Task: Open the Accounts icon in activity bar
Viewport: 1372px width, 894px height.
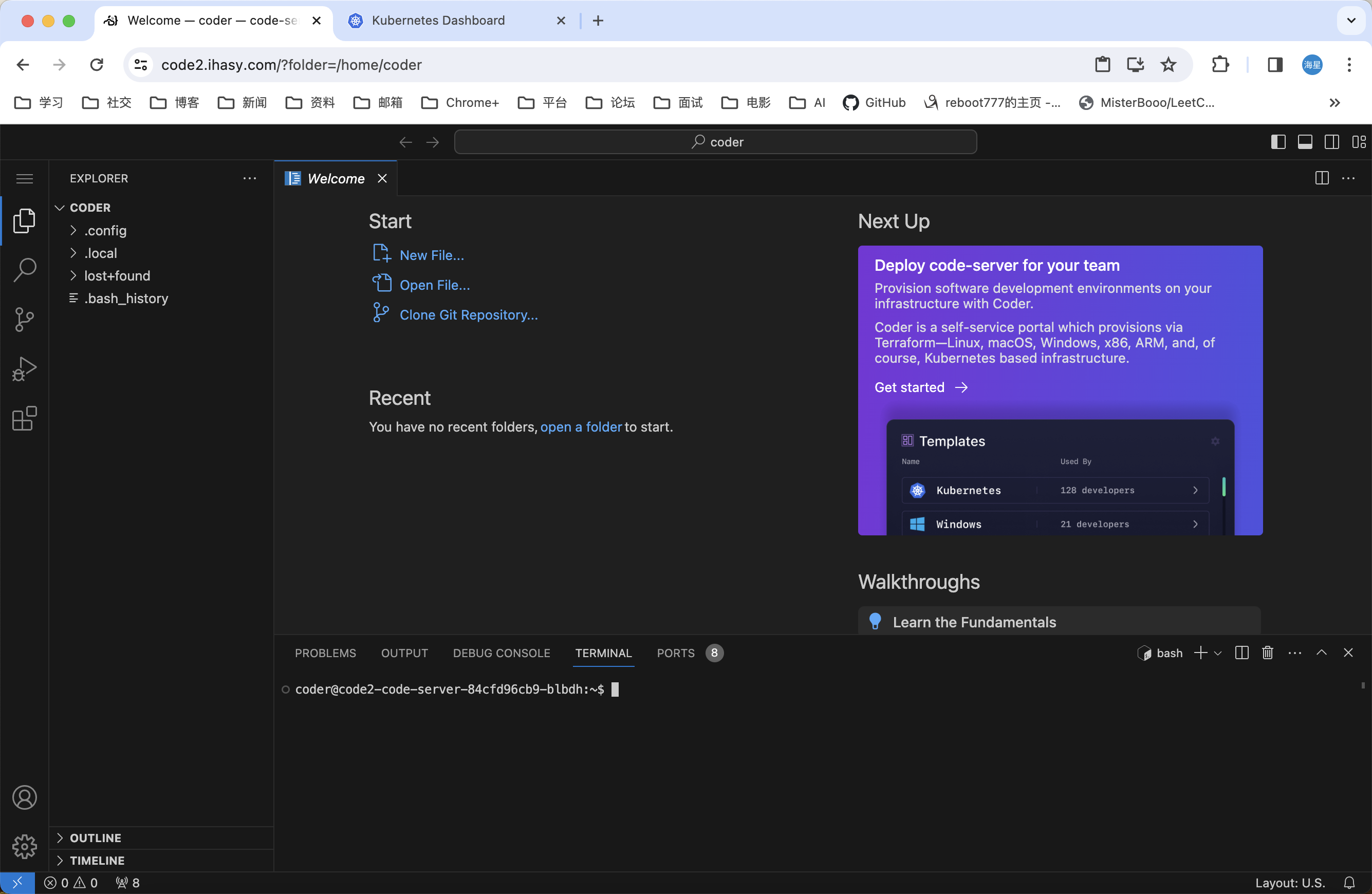Action: [x=24, y=797]
